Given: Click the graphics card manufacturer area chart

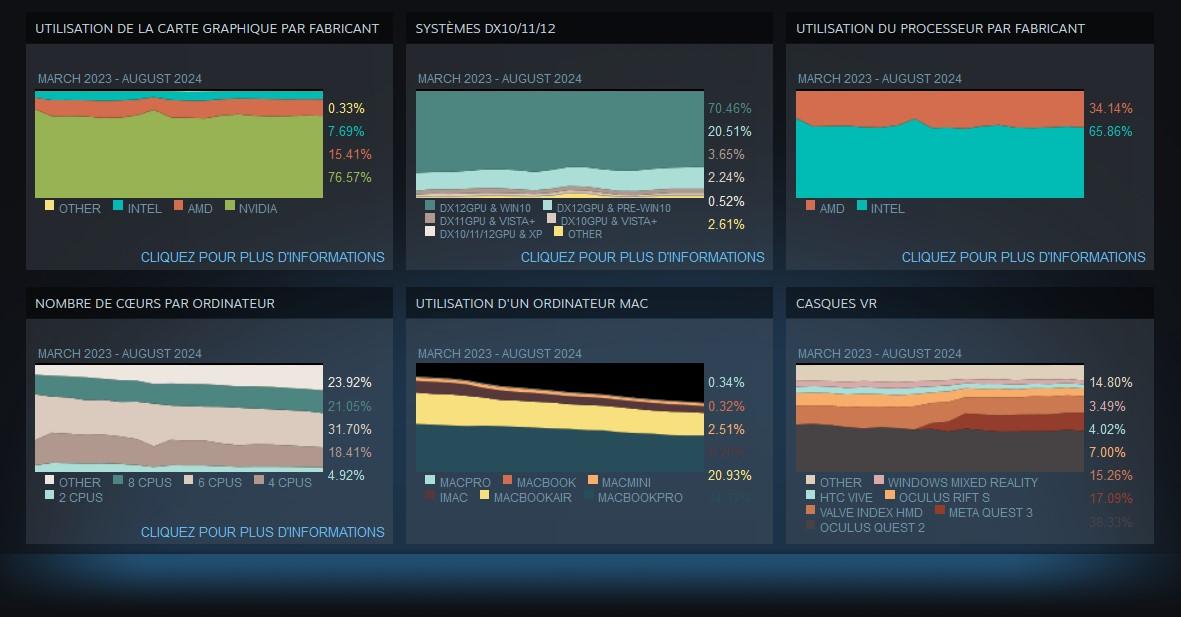Looking at the screenshot, I should pyautogui.click(x=179, y=145).
